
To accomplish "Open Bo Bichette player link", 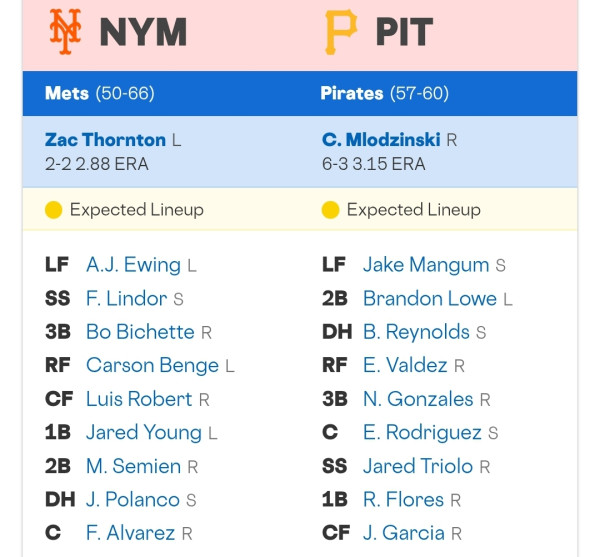I will [140, 332].
